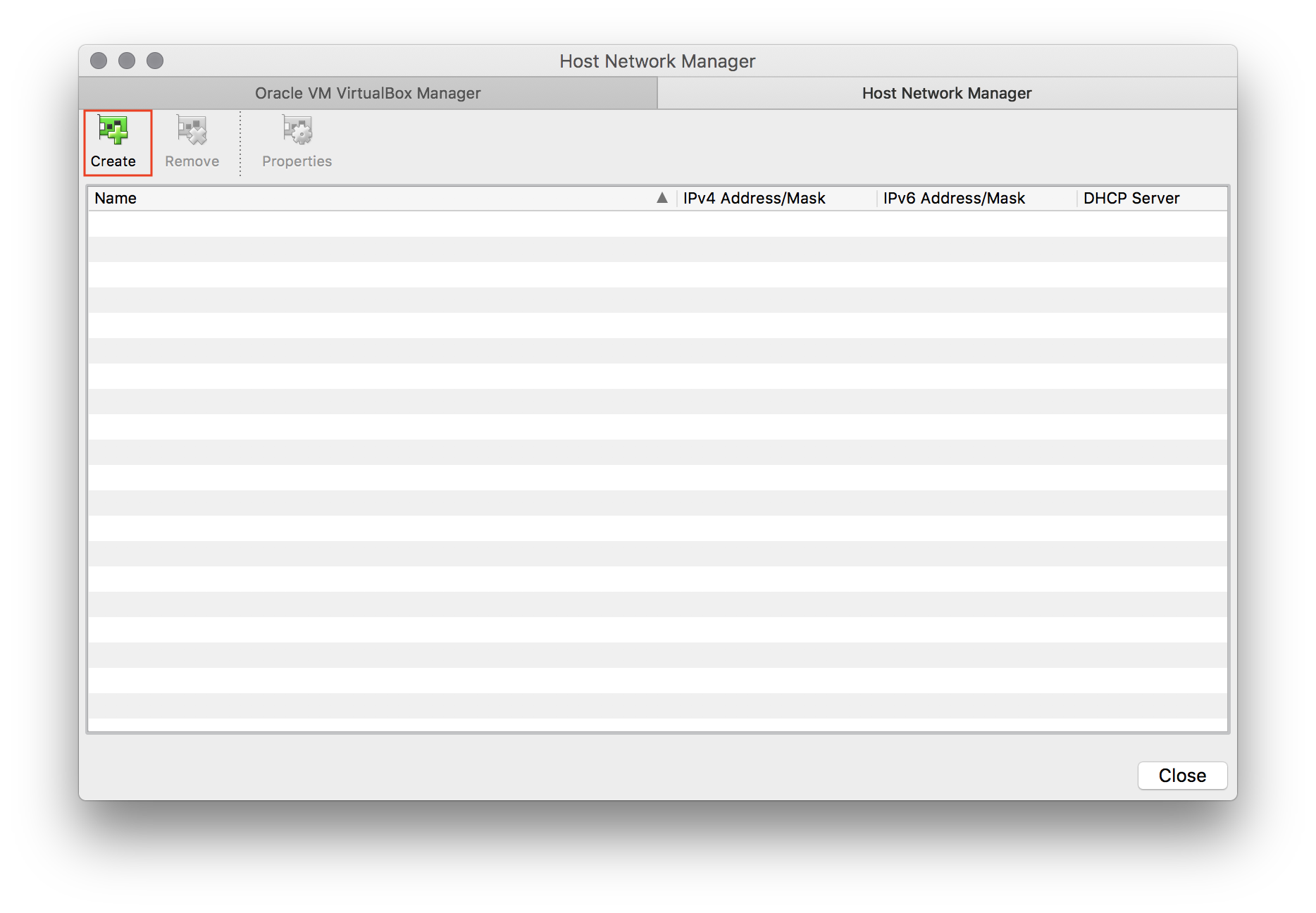The height and width of the screenshot is (913, 1316).
Task: Sort by IPv6 Address/Mask column
Action: [x=976, y=198]
